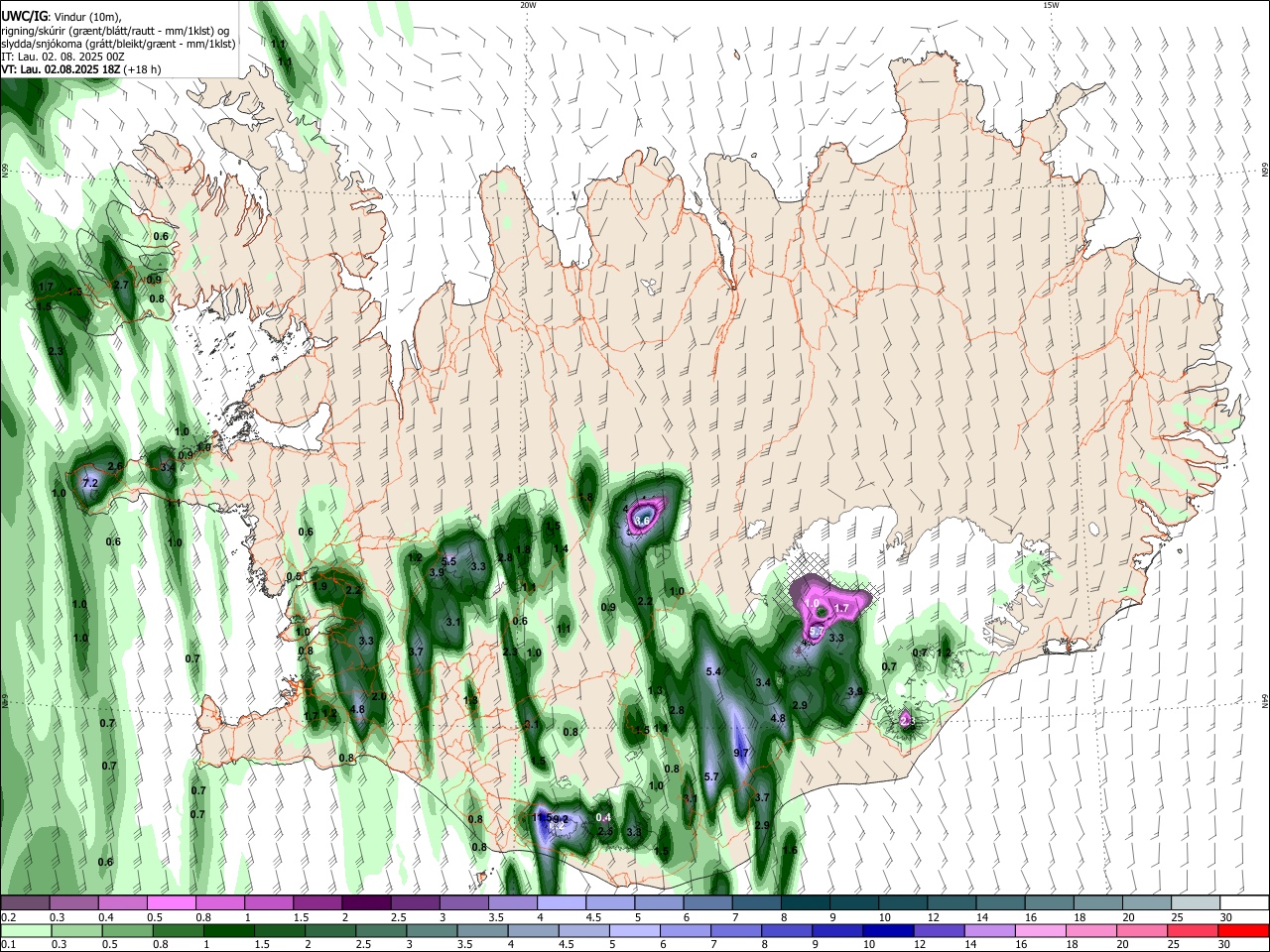The height and width of the screenshot is (952, 1270).
Task: Click the '1.9' precipitation value on the map
Action: click(x=319, y=586)
